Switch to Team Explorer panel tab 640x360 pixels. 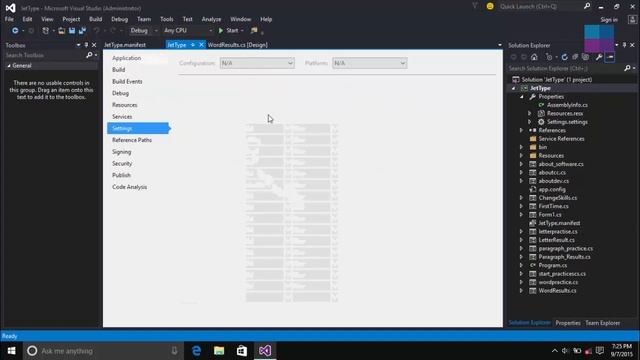tap(602, 323)
